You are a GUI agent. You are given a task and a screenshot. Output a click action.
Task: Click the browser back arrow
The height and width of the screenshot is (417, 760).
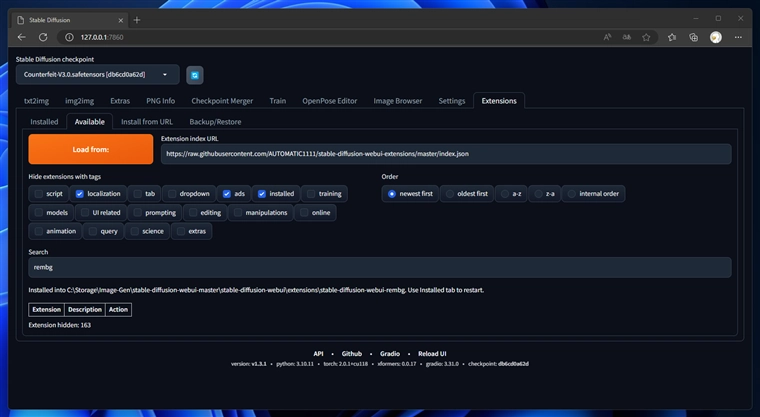[x=21, y=37]
